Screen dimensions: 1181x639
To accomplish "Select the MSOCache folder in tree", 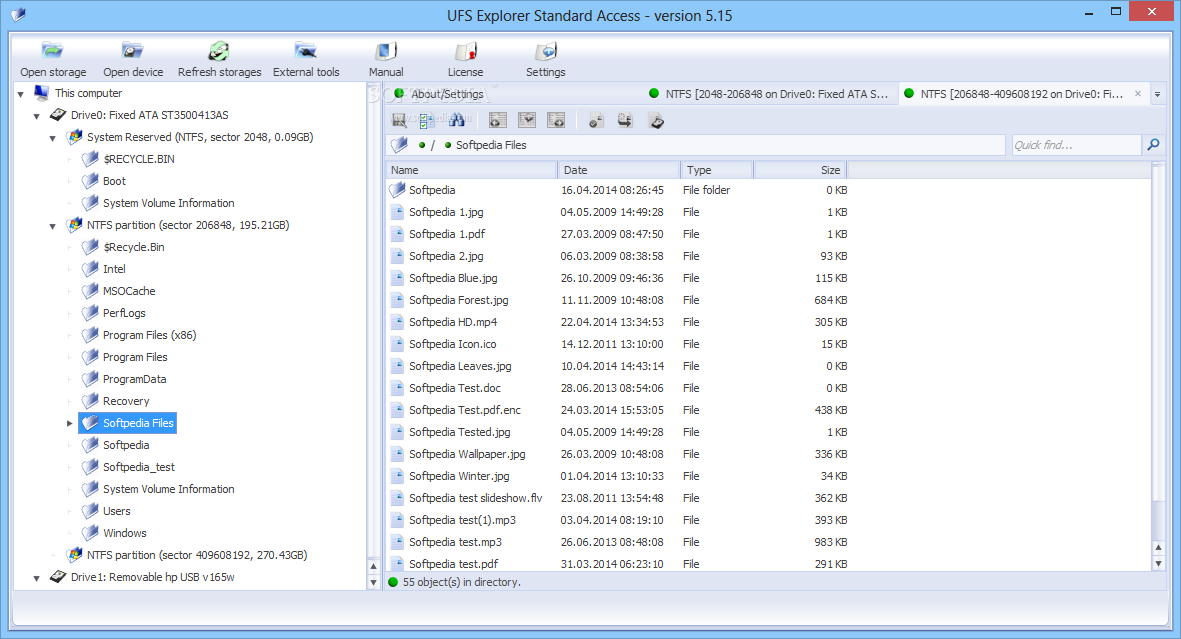I will (x=129, y=291).
